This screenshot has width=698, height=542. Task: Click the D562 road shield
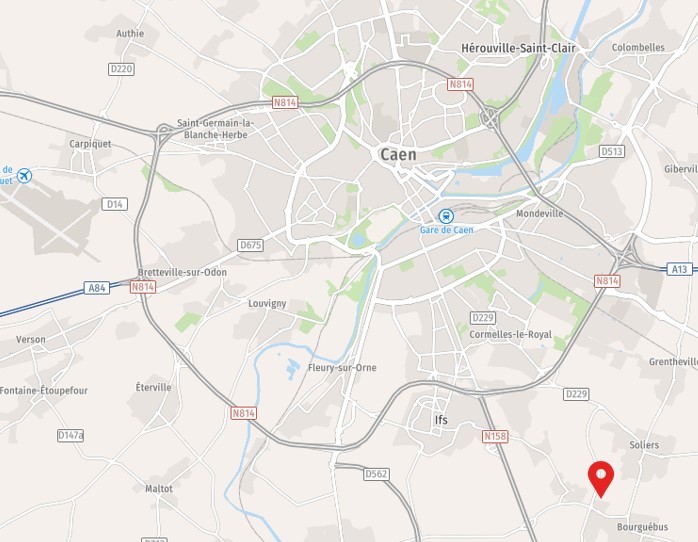click(376, 474)
